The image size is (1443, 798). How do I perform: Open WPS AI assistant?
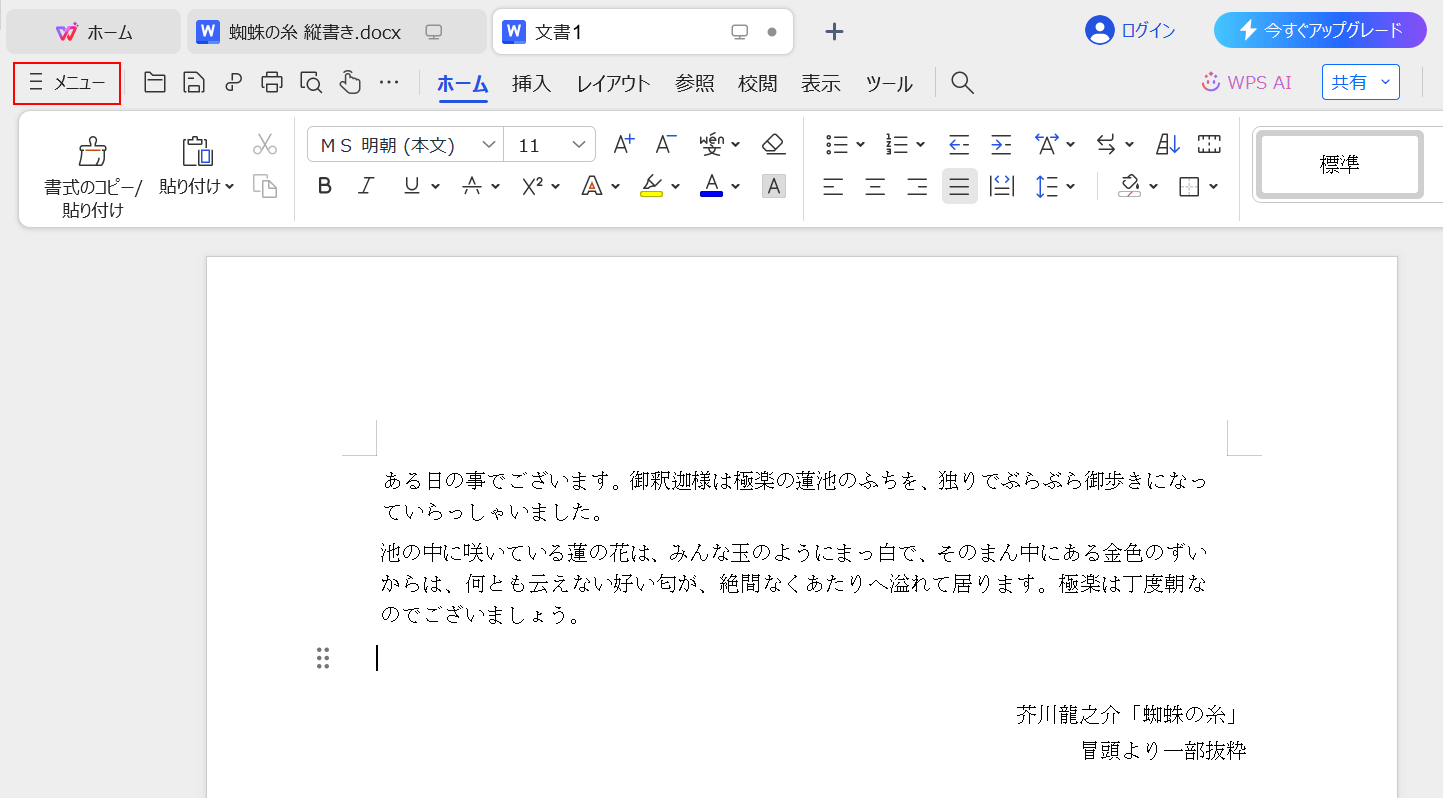click(x=1246, y=83)
